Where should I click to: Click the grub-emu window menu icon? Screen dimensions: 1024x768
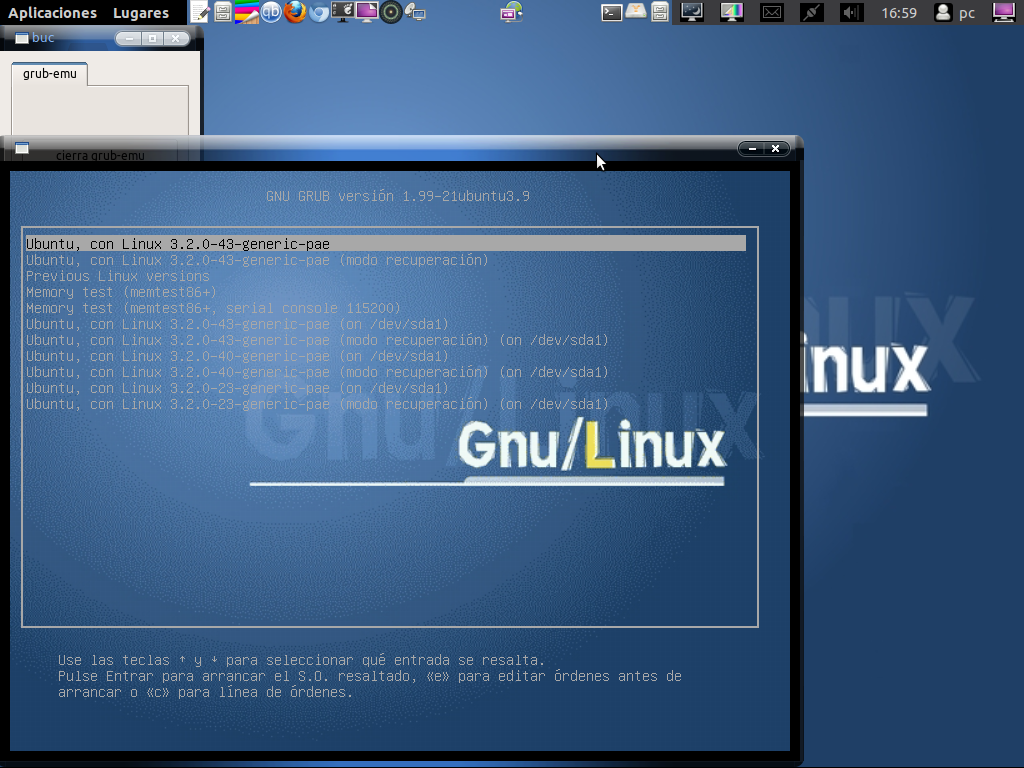click(22, 148)
